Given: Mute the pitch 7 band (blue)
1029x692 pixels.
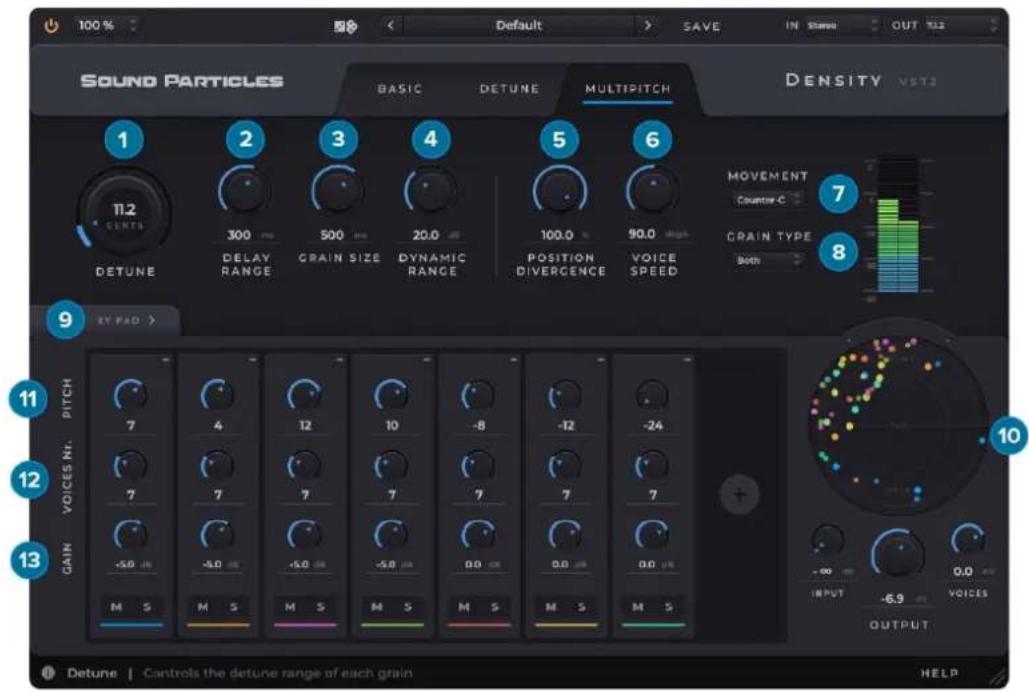Looking at the screenshot, I should [116, 607].
